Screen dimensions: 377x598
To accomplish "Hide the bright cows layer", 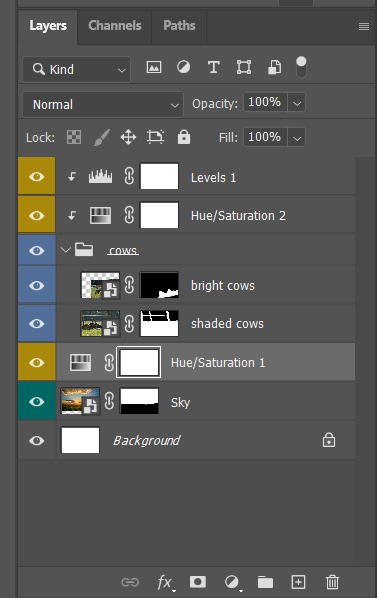I will click(x=37, y=286).
